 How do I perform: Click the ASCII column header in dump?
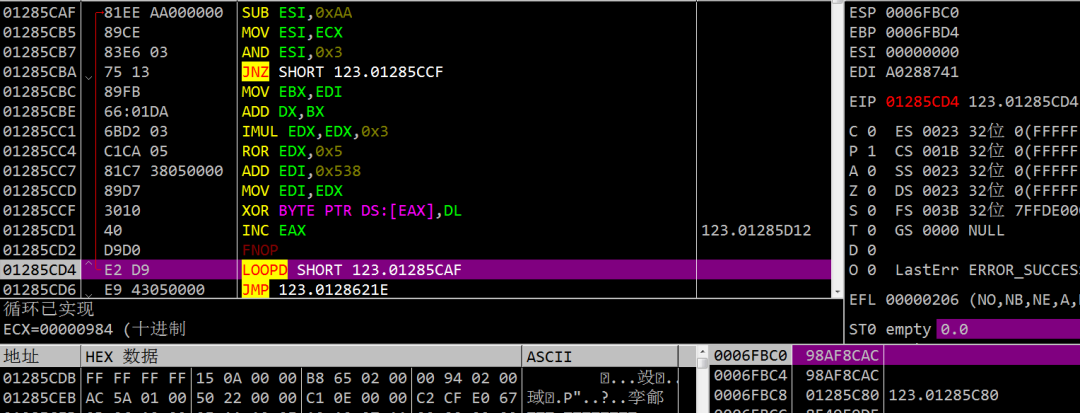coord(600,356)
